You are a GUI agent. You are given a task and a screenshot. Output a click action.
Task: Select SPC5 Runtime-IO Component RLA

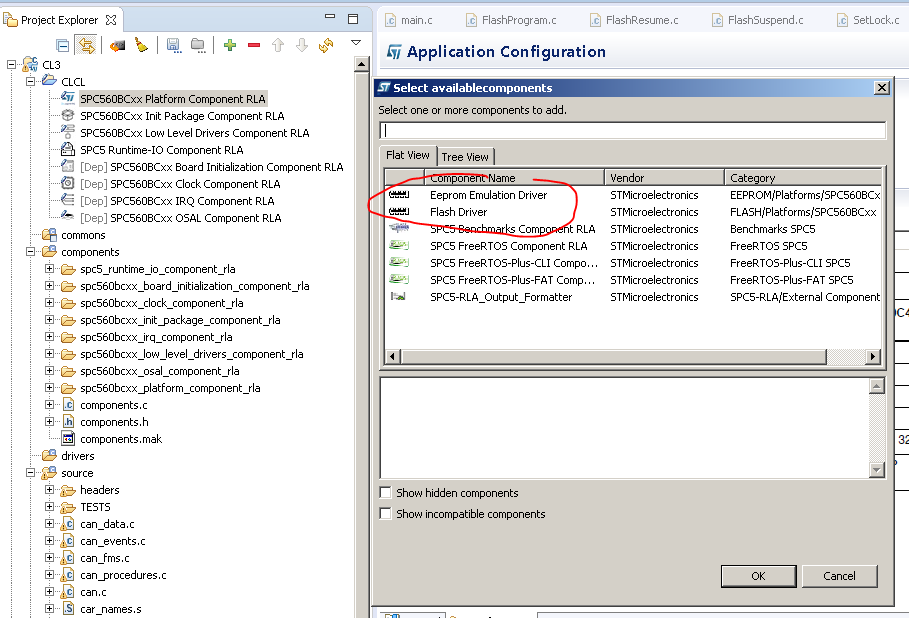click(162, 150)
